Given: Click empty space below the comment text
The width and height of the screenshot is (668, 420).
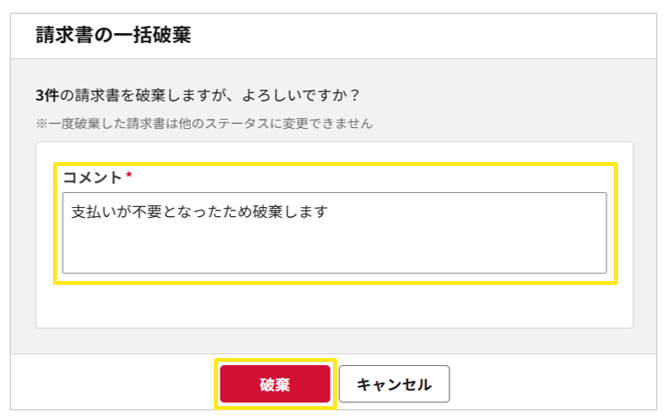Looking at the screenshot, I should 334,250.
